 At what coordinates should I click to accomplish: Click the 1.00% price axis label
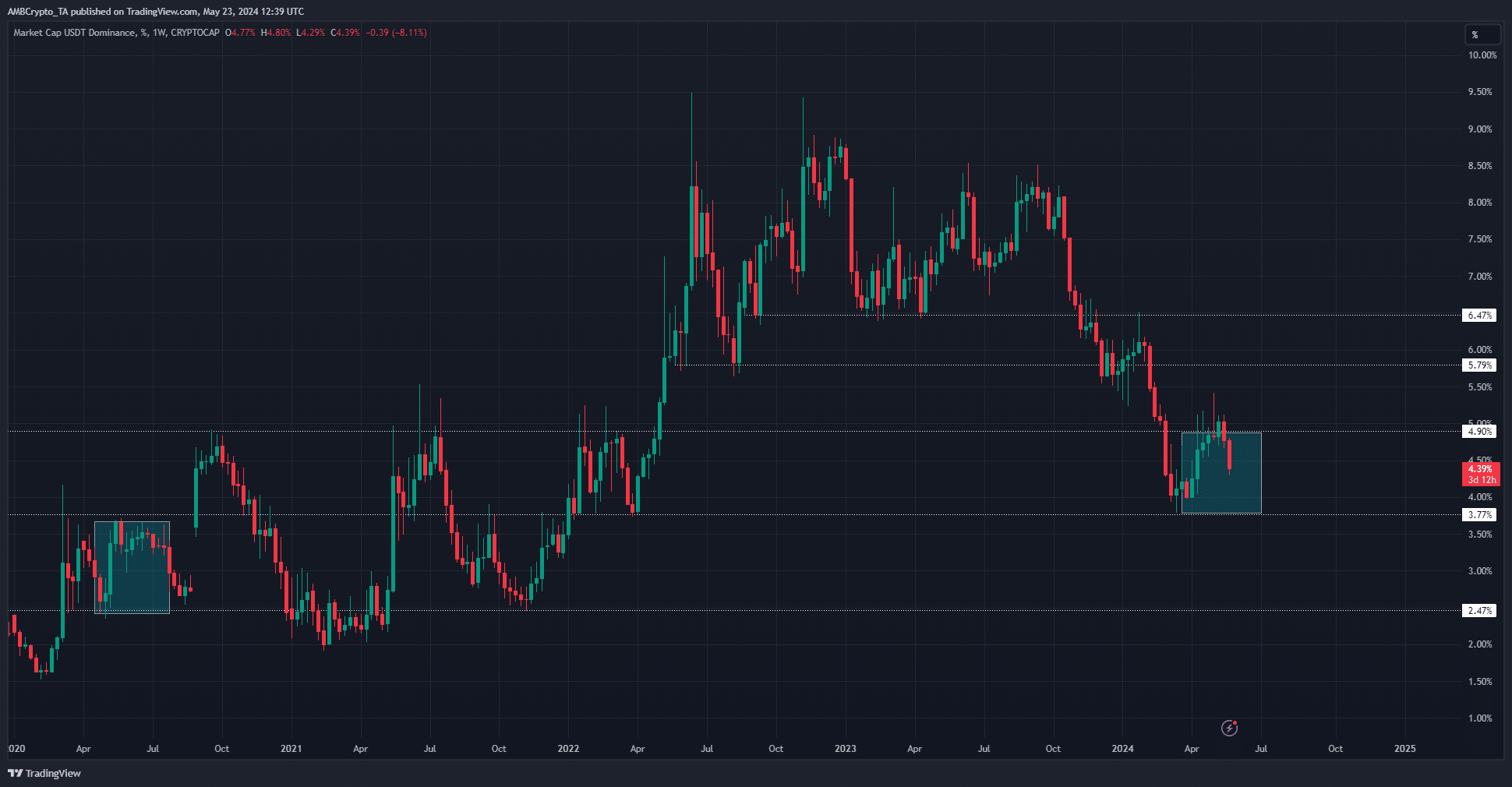coord(1480,718)
